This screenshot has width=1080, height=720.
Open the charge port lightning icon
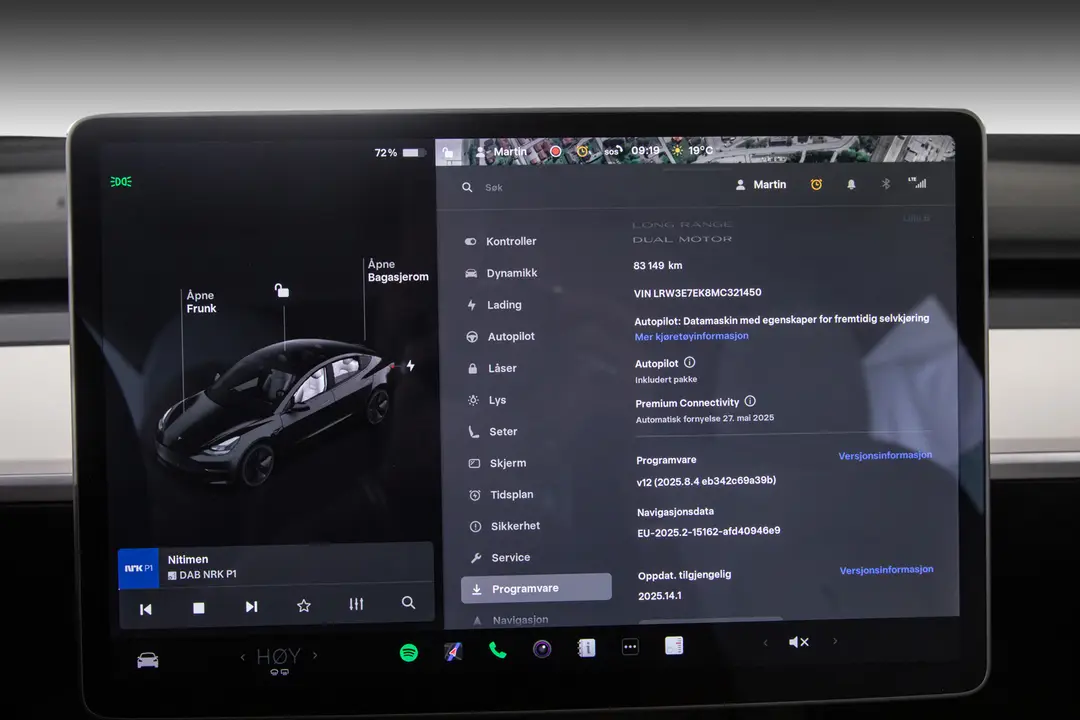(x=411, y=365)
